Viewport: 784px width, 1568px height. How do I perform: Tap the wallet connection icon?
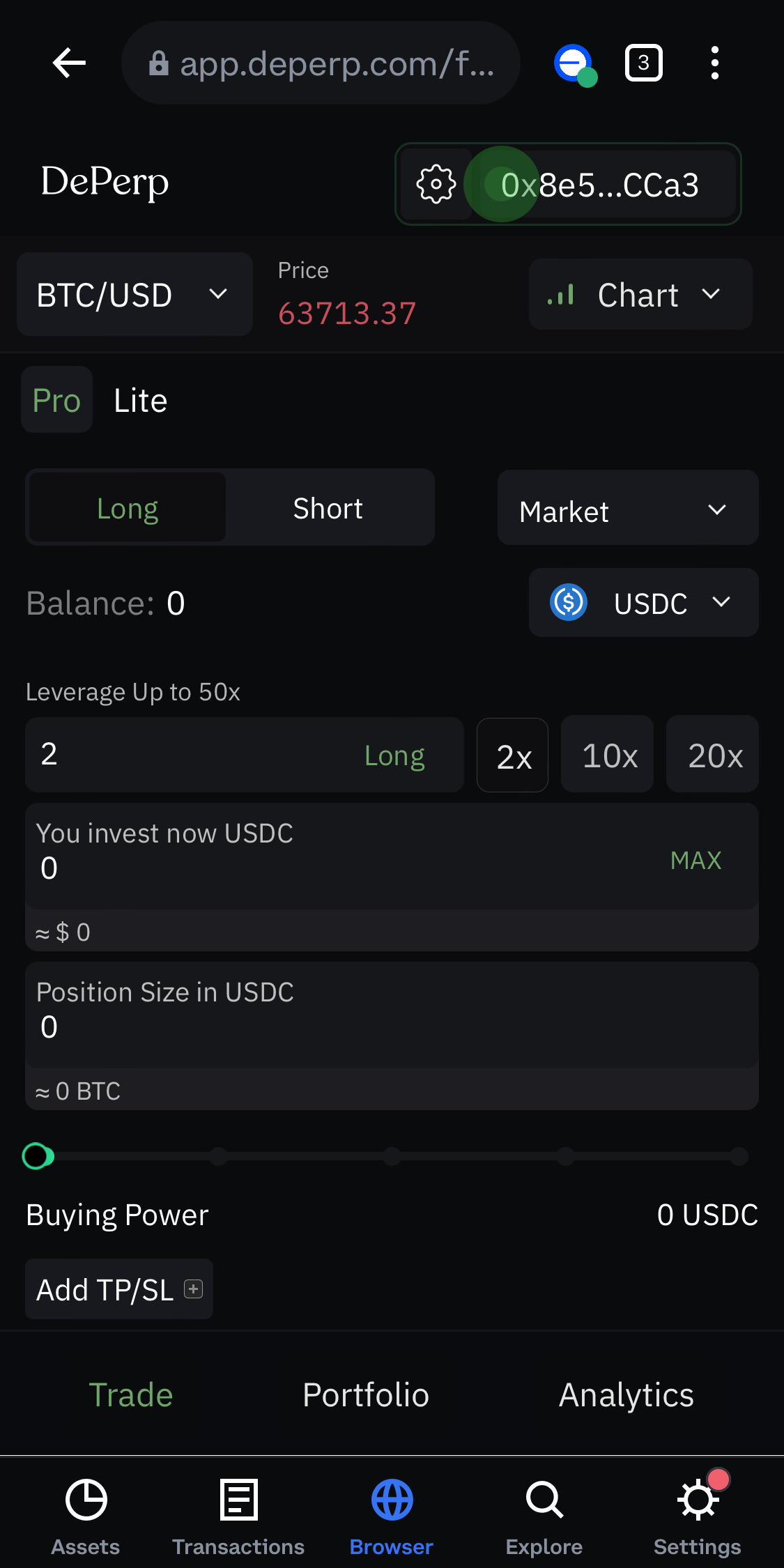pos(575,65)
